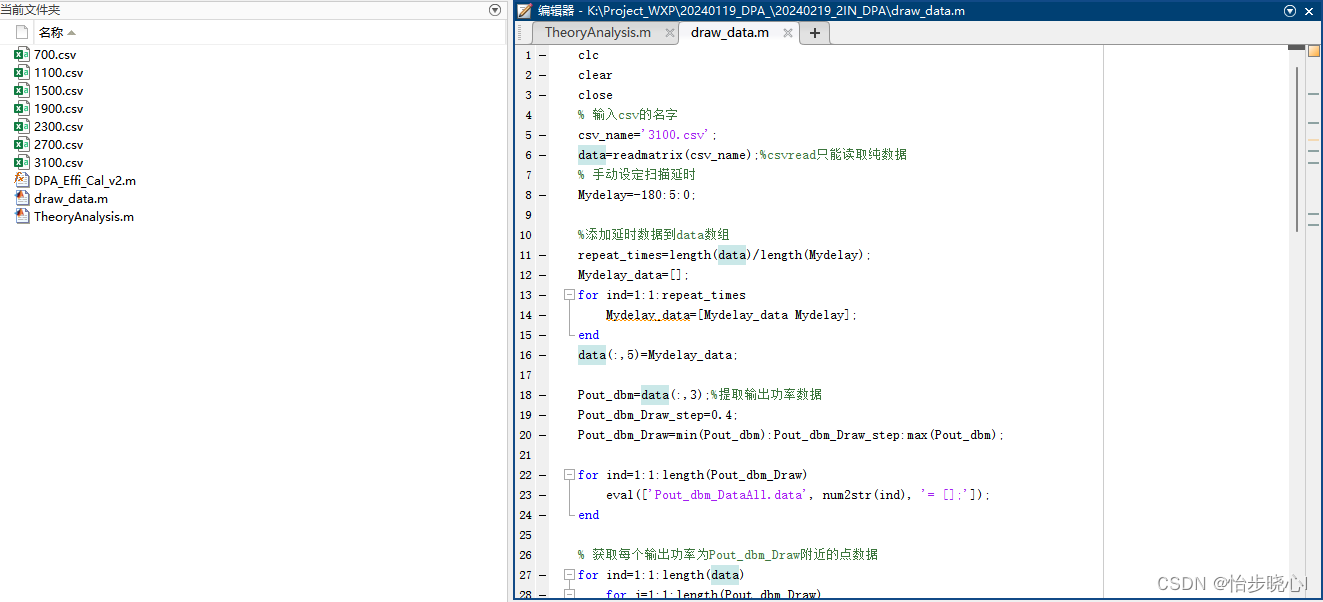Set breakpoint at line 6 dash
Image resolution: width=1323 pixels, height=602 pixels.
click(542, 155)
